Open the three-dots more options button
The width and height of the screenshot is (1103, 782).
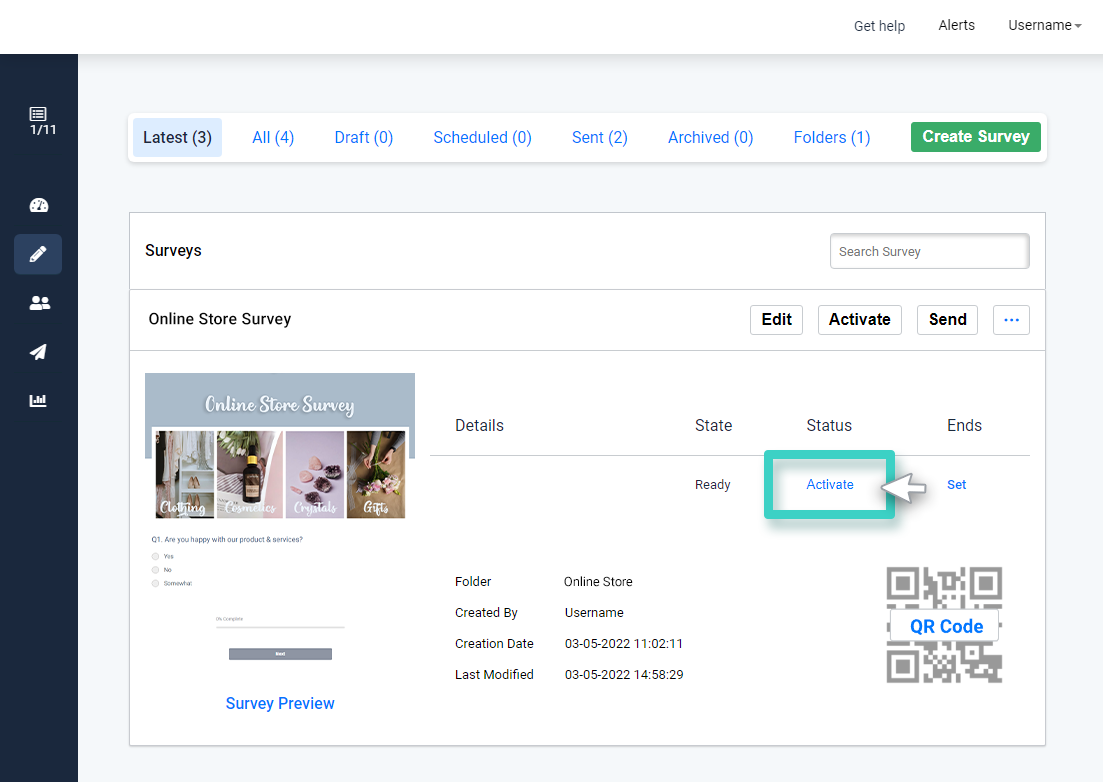[x=1012, y=320]
